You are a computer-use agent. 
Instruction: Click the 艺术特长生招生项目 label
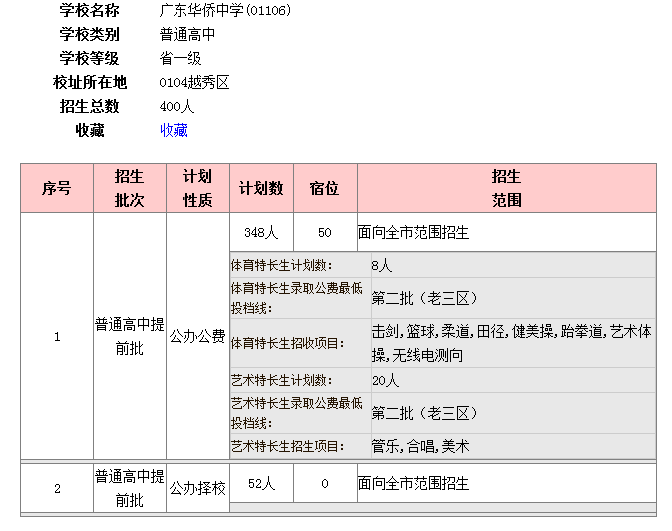click(x=288, y=446)
